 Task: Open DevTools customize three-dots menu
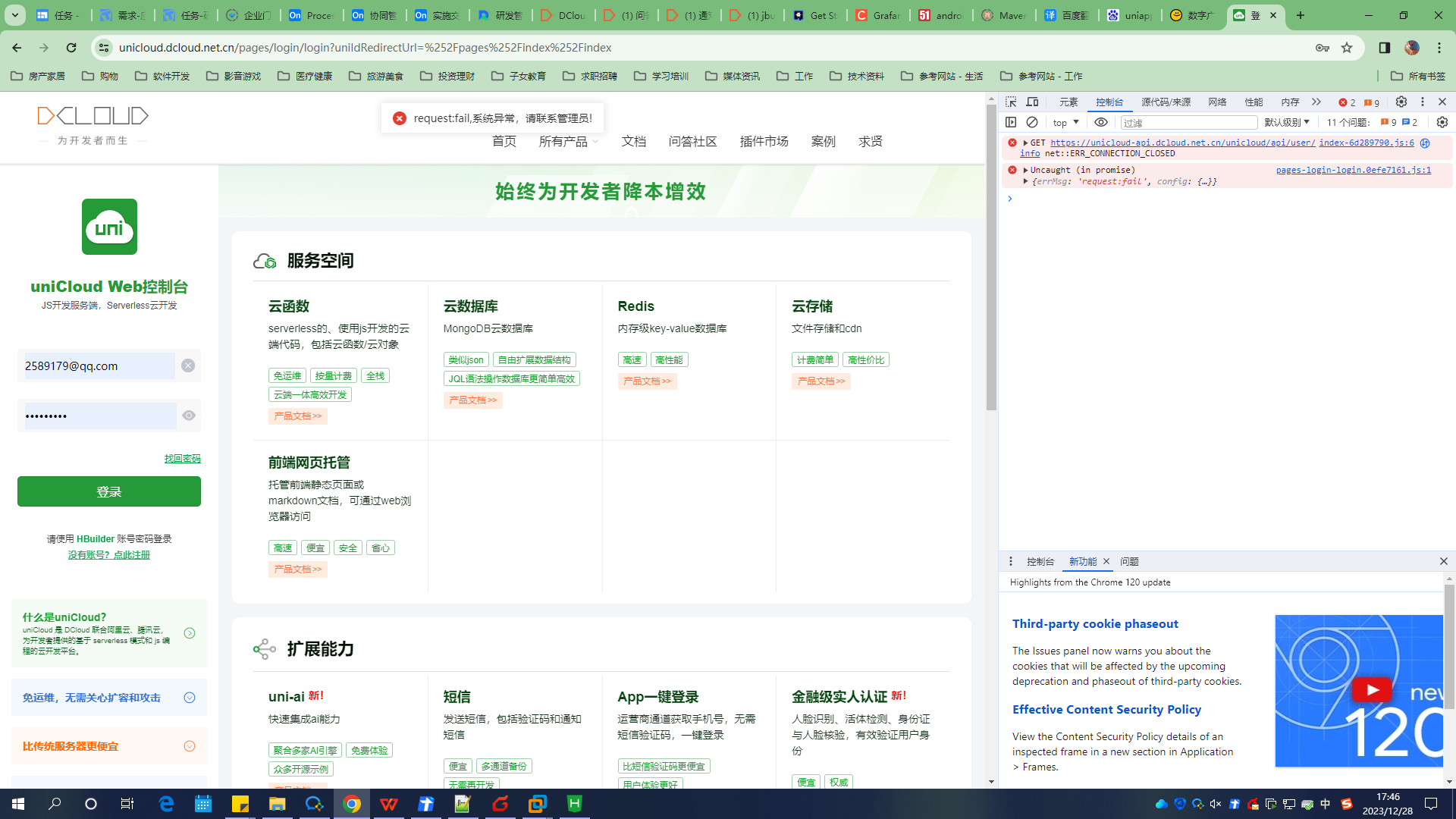tap(1423, 102)
